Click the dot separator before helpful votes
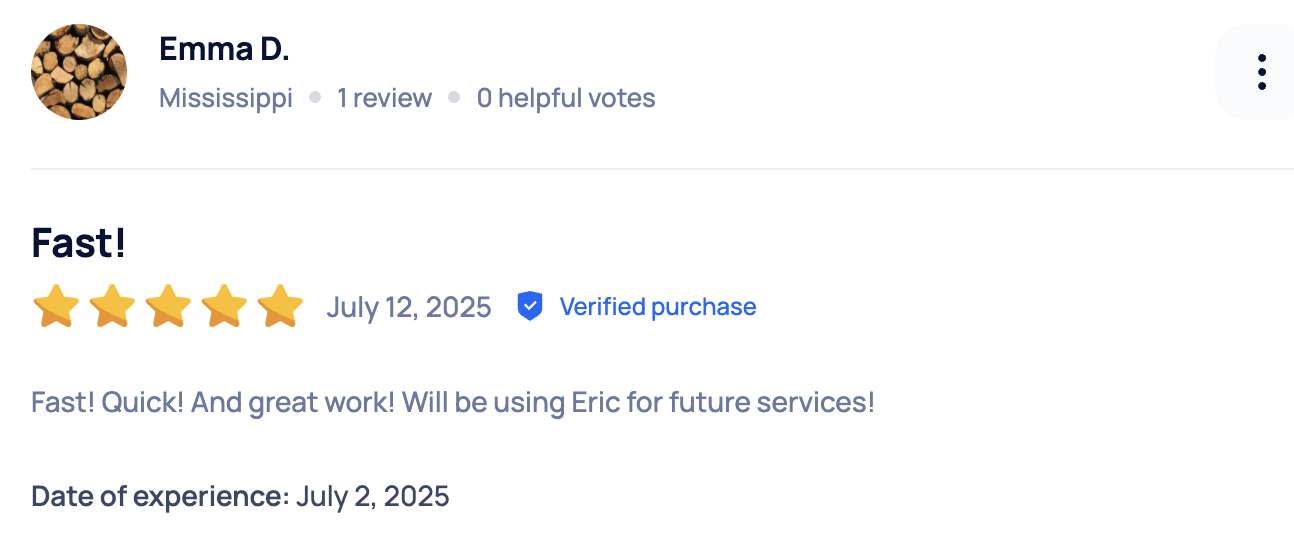The image size is (1294, 540). pyautogui.click(x=454, y=98)
